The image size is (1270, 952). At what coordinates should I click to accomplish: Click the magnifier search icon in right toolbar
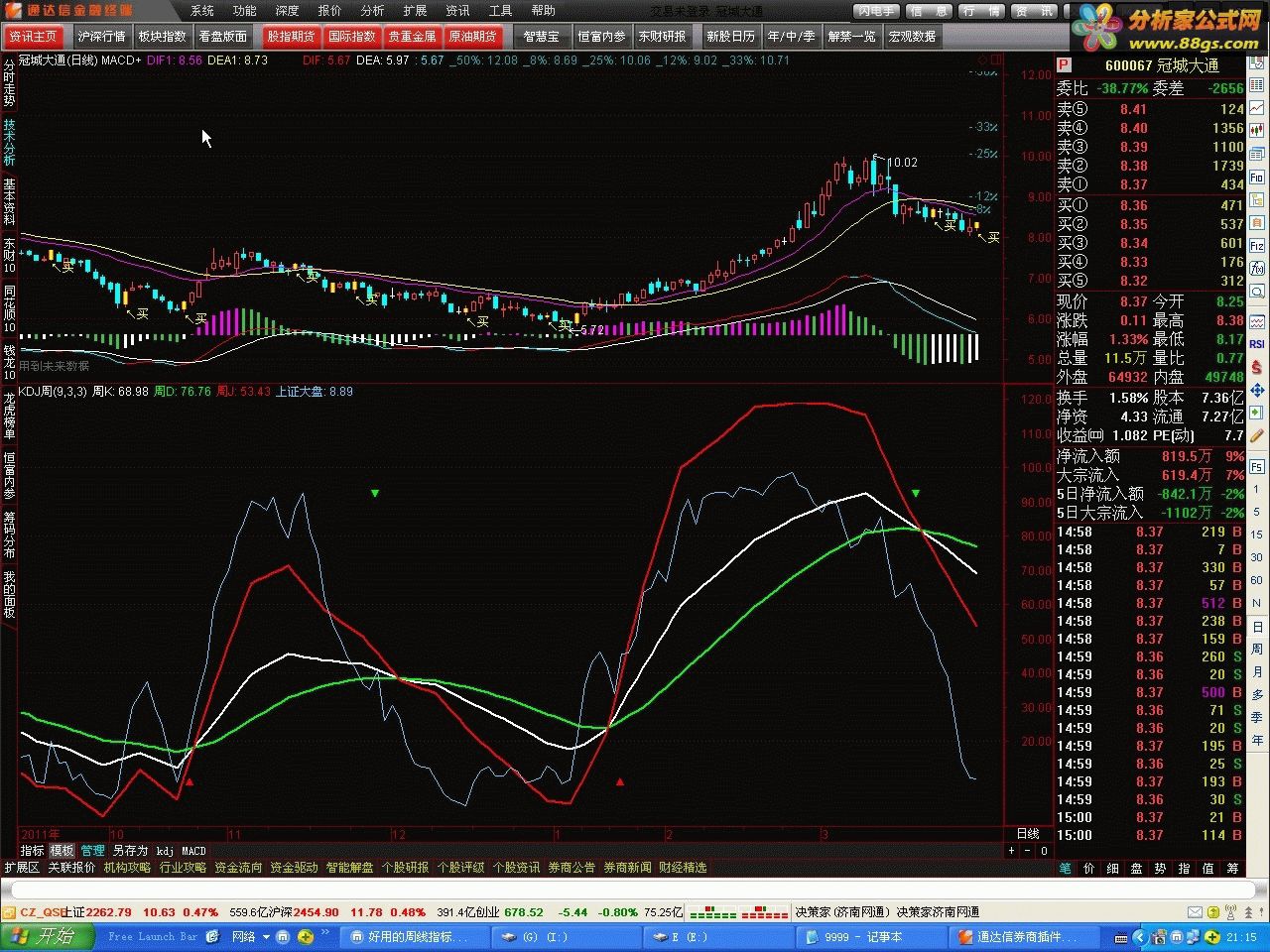click(x=1257, y=294)
